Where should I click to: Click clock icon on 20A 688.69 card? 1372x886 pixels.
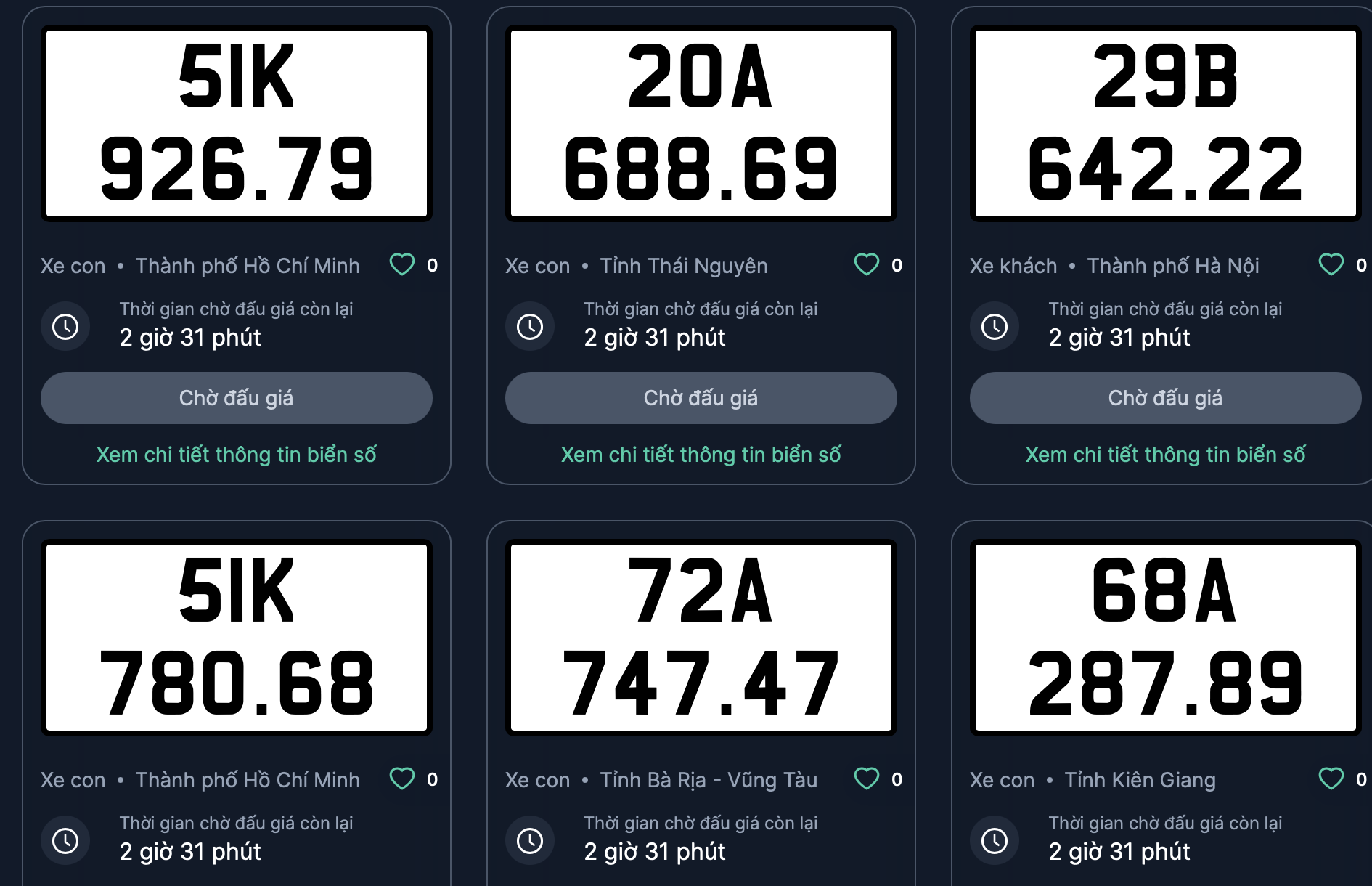pos(530,327)
